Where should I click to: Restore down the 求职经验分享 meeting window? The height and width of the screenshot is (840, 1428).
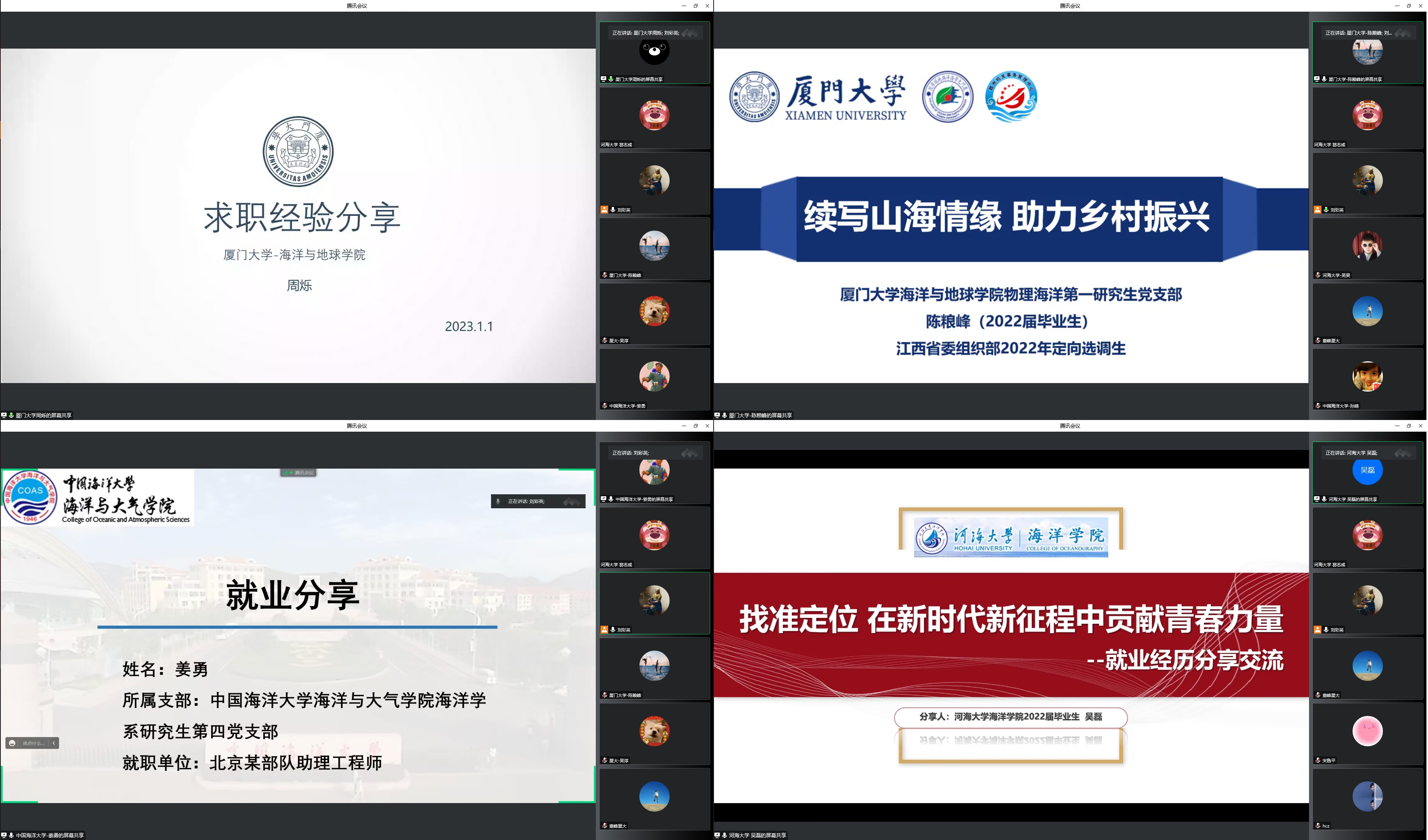[695, 6]
